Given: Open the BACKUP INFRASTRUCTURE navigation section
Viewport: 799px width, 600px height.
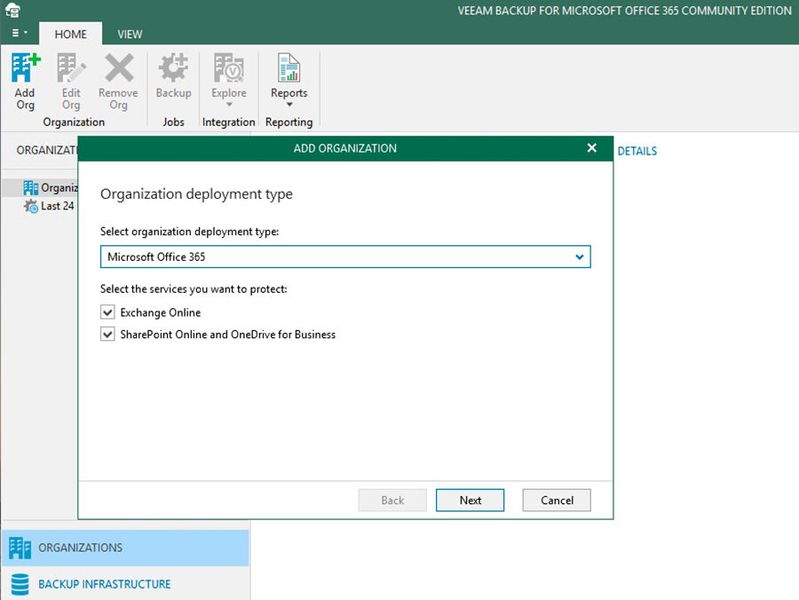Looking at the screenshot, I should tap(125, 584).
